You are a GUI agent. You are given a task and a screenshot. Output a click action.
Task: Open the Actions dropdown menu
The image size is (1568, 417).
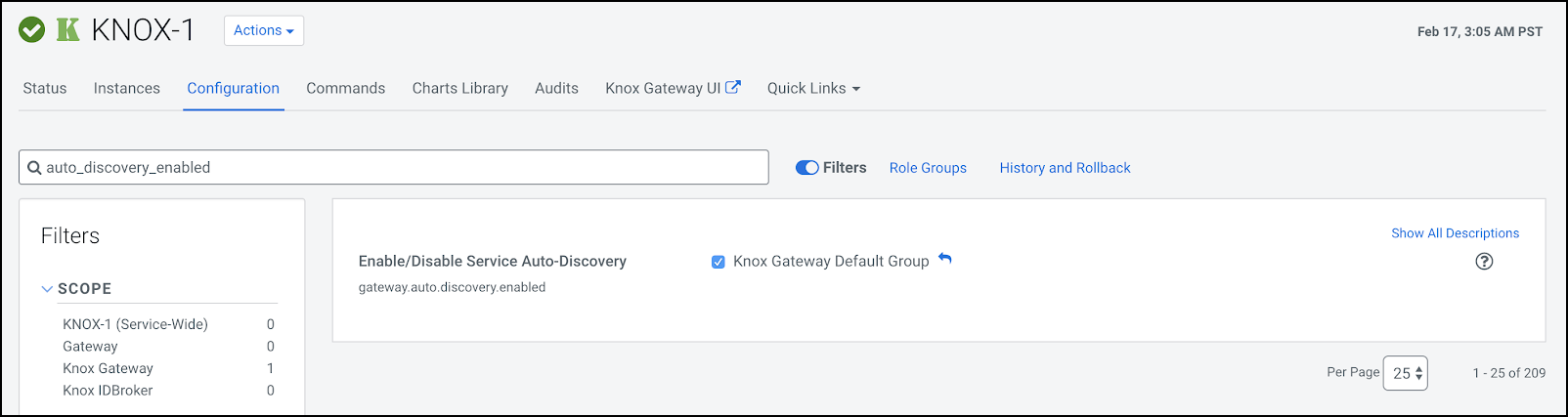pos(264,30)
